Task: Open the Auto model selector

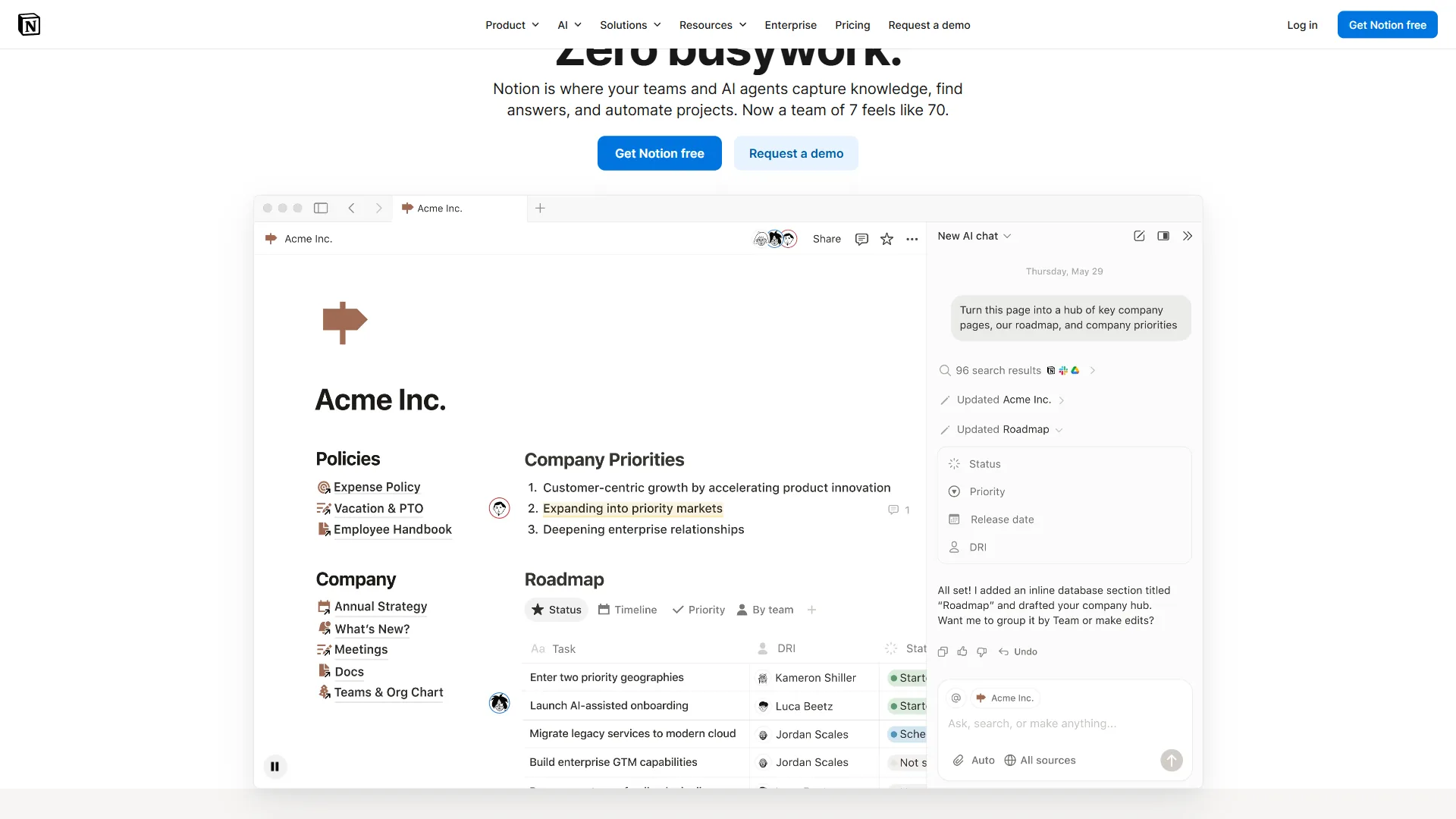Action: click(983, 760)
